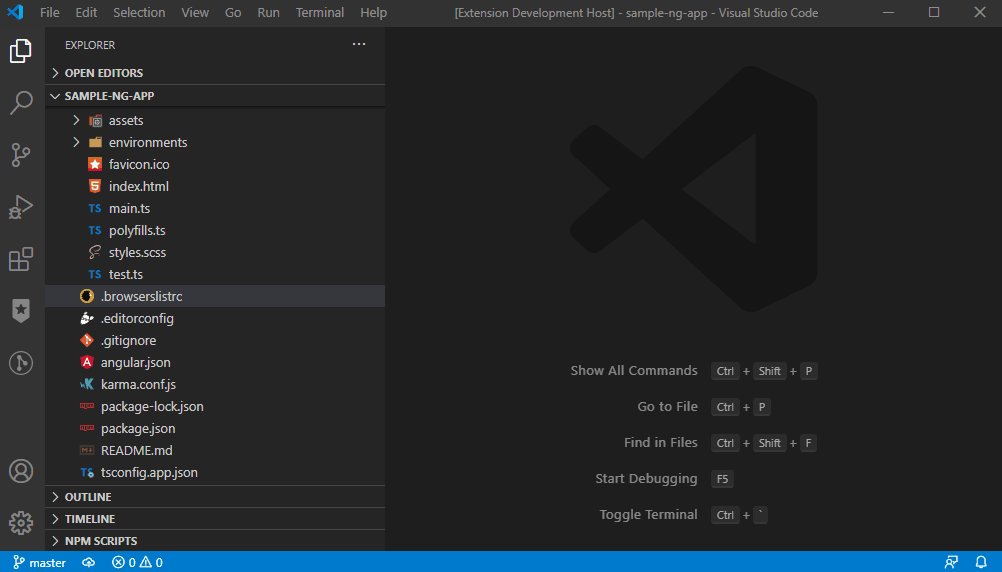The width and height of the screenshot is (1002, 572).
Task: Open main.ts file
Action: click(215, 208)
